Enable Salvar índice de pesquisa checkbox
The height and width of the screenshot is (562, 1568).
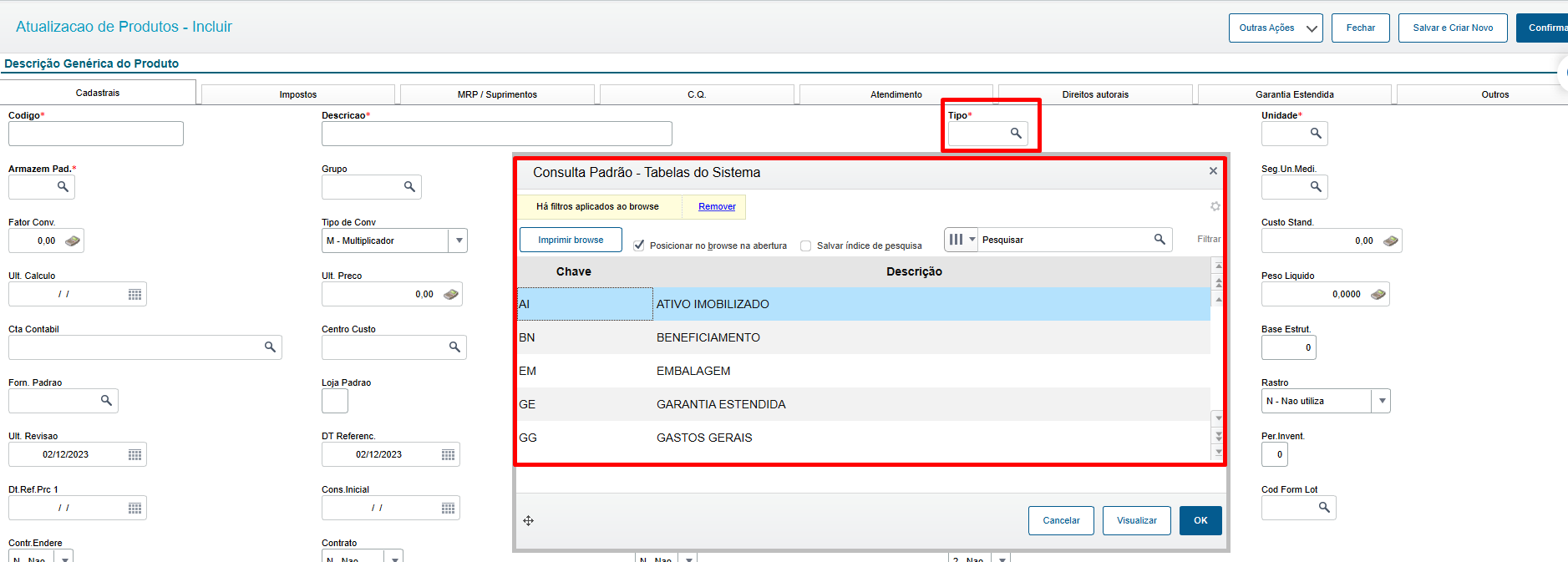tap(806, 246)
